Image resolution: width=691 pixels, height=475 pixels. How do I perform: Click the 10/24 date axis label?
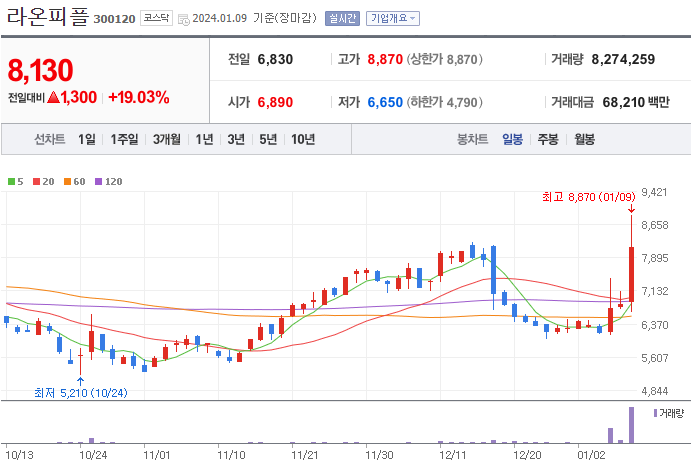click(93, 455)
